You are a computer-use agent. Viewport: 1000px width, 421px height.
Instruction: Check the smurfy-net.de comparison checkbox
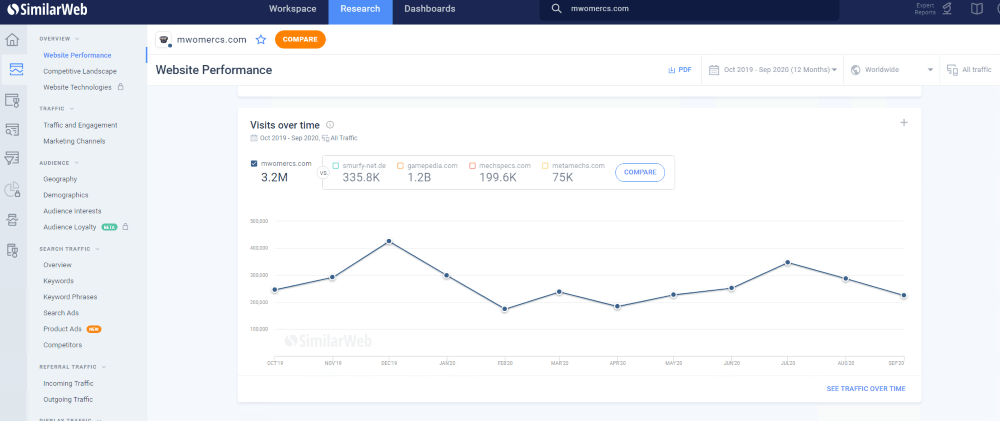337,165
